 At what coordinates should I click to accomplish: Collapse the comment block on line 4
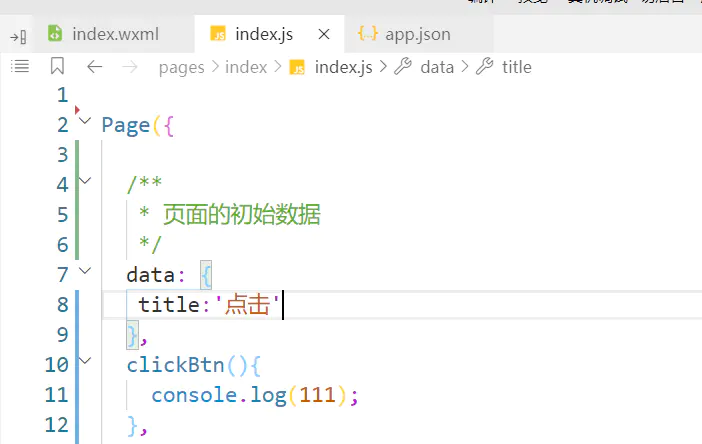(x=85, y=180)
